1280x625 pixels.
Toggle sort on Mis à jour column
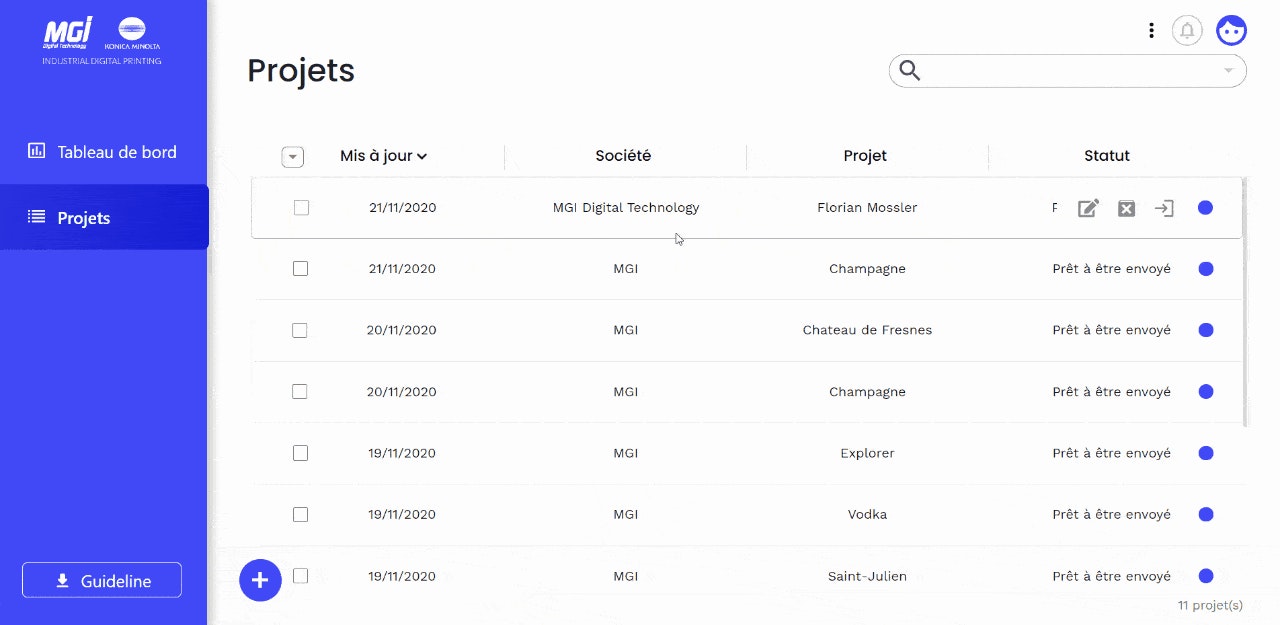(x=384, y=155)
